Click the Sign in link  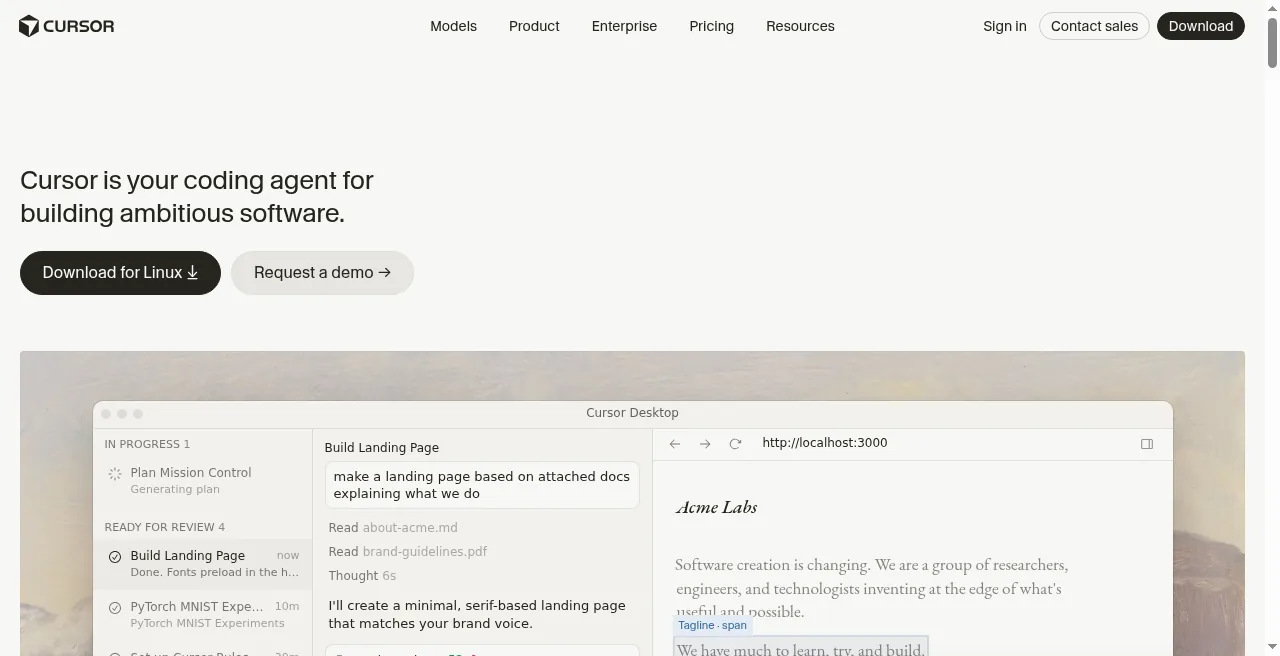[1004, 26]
